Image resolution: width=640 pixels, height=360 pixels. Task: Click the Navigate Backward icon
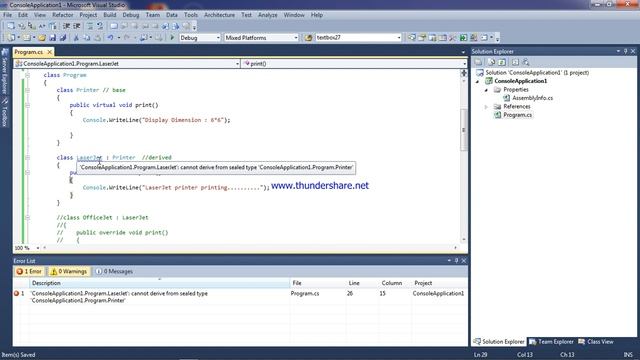pos(143,38)
